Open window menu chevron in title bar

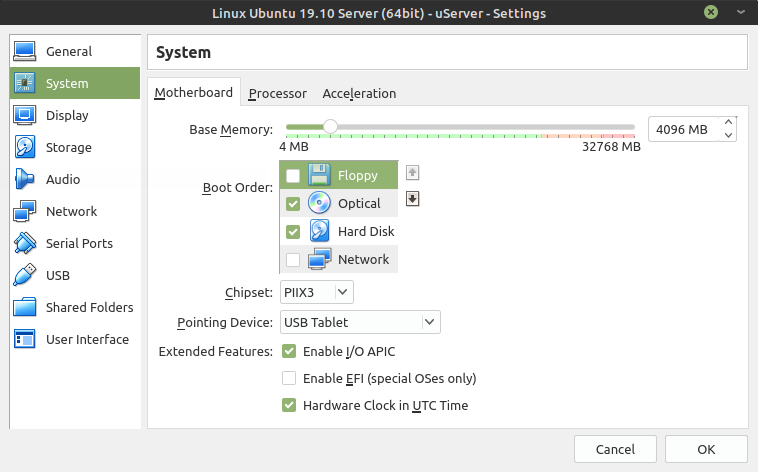point(741,12)
